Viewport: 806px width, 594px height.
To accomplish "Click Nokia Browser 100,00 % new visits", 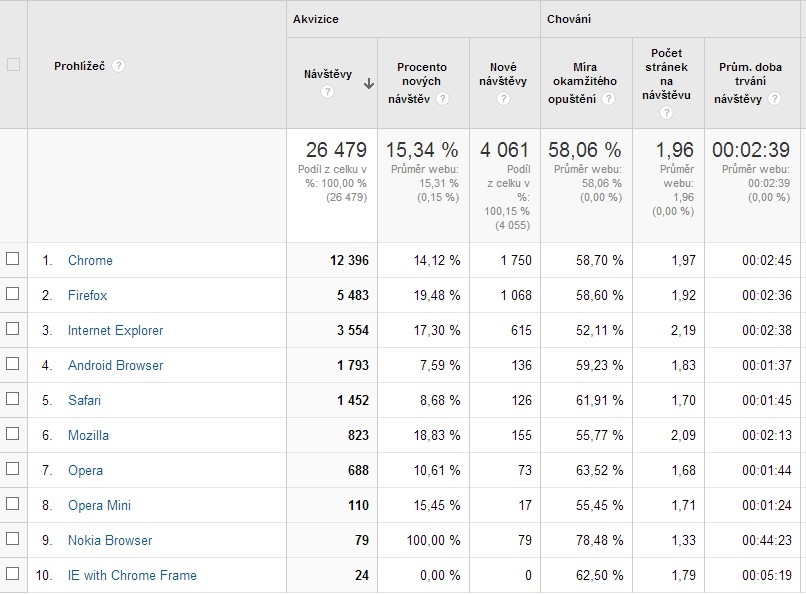I will point(433,541).
